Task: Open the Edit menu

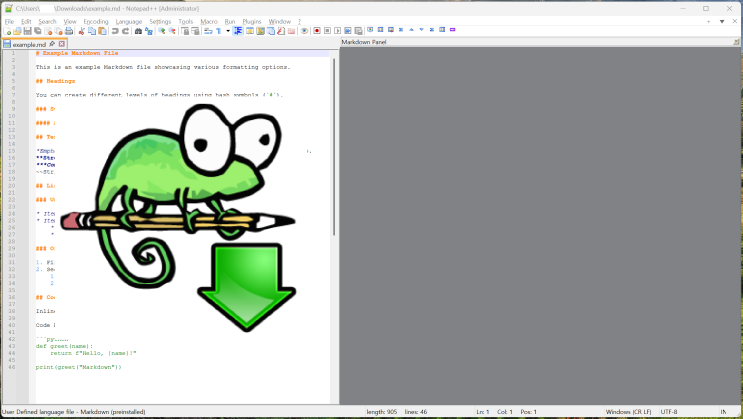Action: [26, 21]
